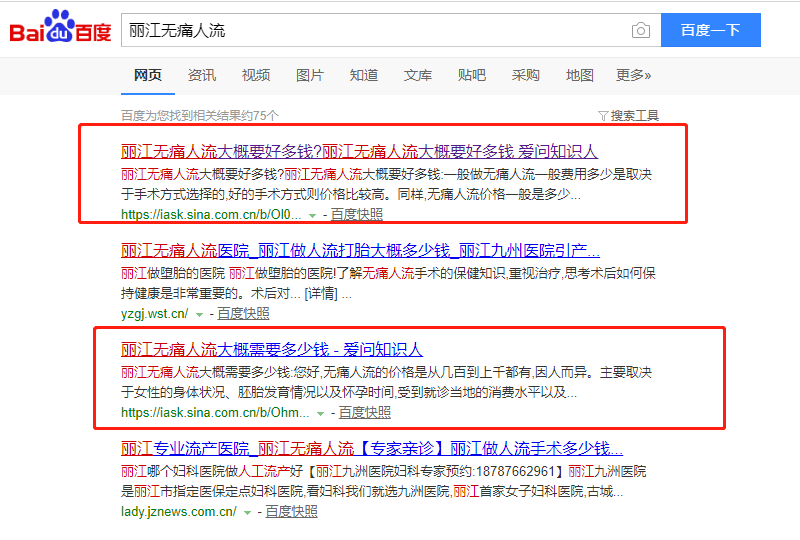Open result 丽江无痛人流大概需要多少钱 - 爱问知识人

[272, 349]
